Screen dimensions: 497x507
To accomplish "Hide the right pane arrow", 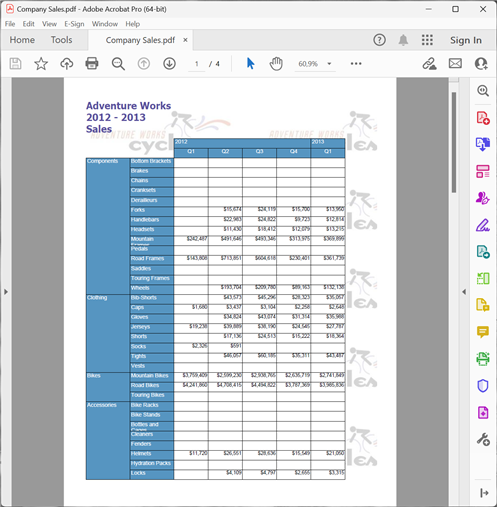I will pyautogui.click(x=464, y=292).
